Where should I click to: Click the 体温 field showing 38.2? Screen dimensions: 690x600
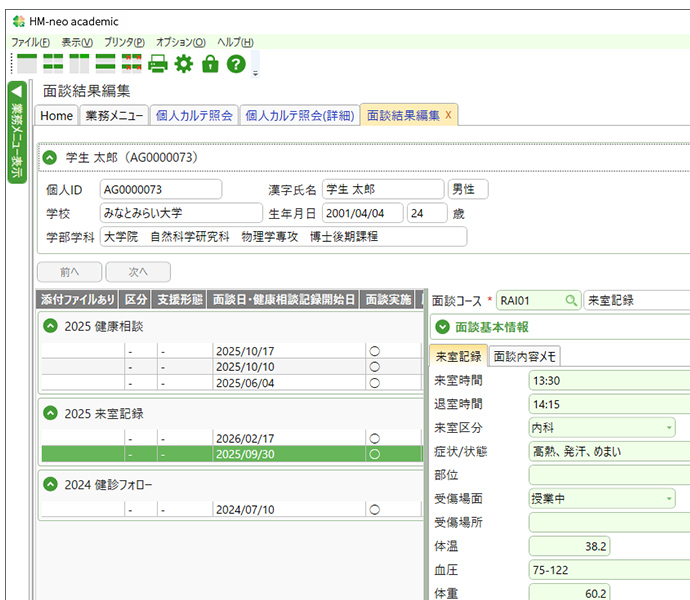pos(570,546)
